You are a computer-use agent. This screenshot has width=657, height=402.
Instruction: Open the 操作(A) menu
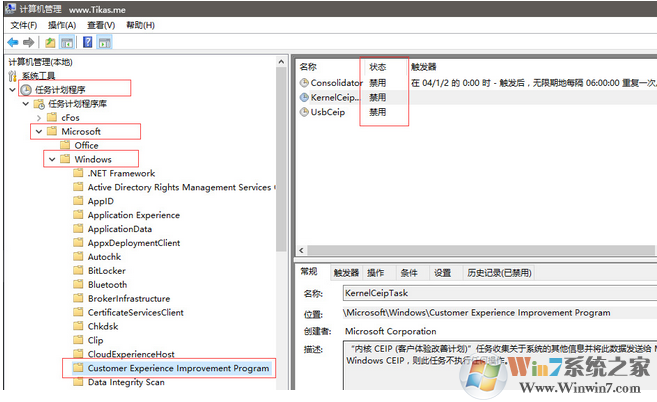pyautogui.click(x=62, y=25)
